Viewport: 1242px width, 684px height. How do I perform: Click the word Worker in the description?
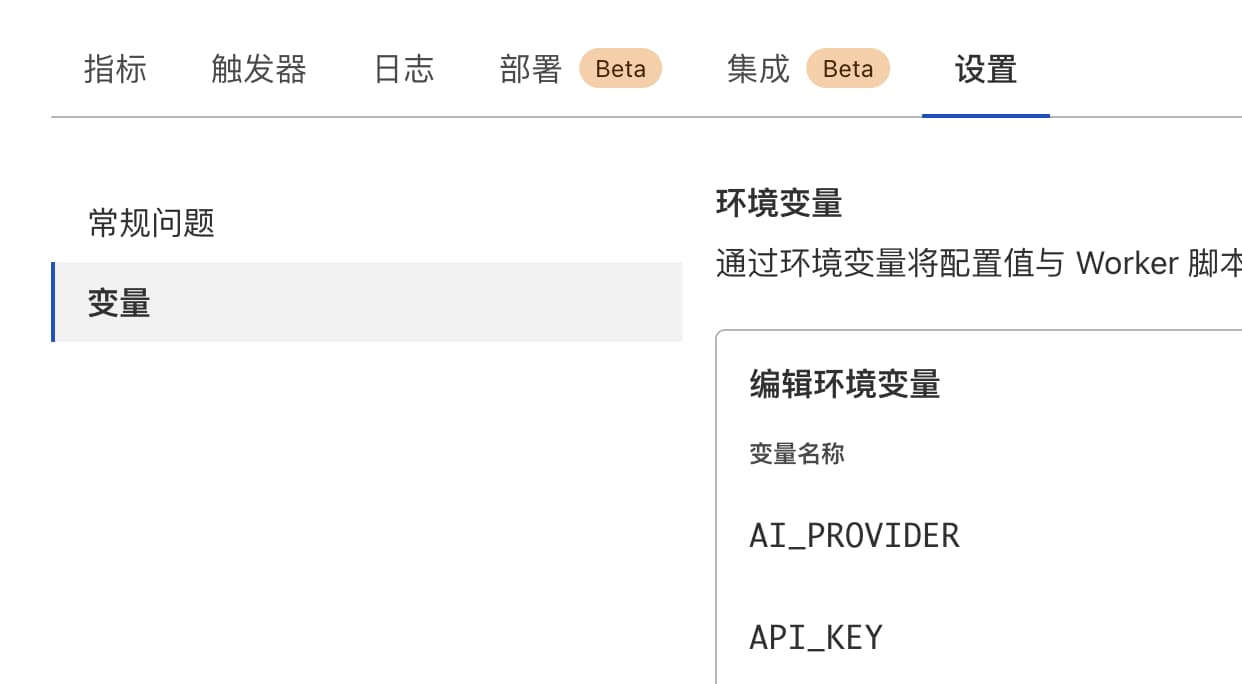[x=1127, y=264]
